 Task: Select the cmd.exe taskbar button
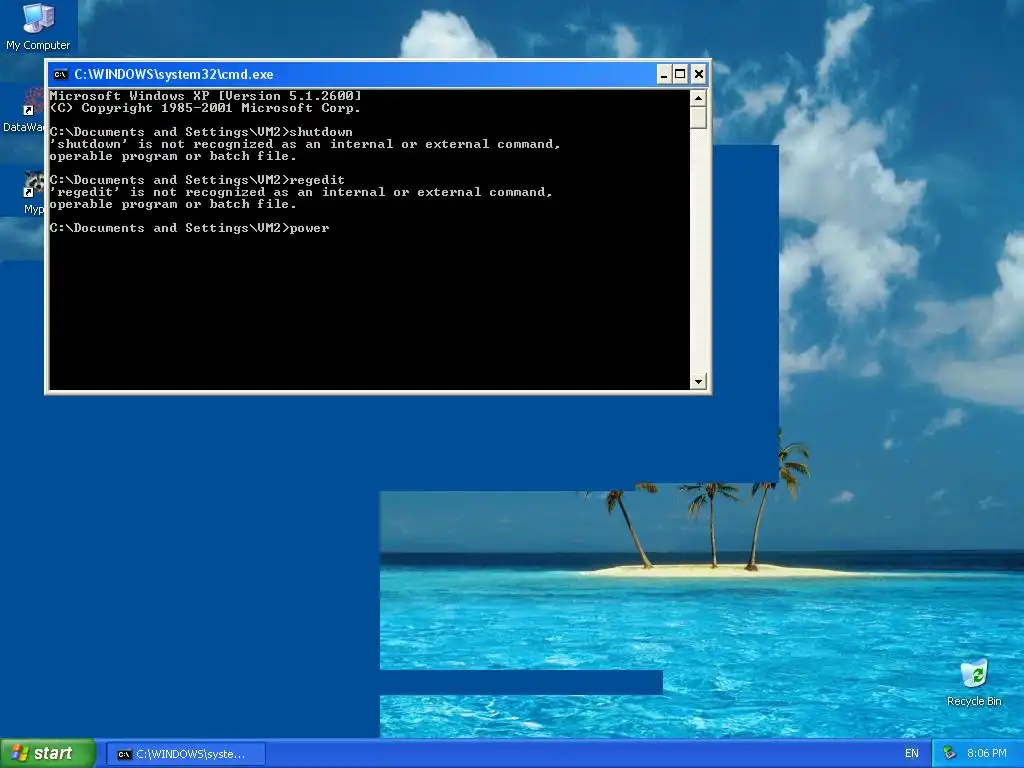click(x=186, y=754)
